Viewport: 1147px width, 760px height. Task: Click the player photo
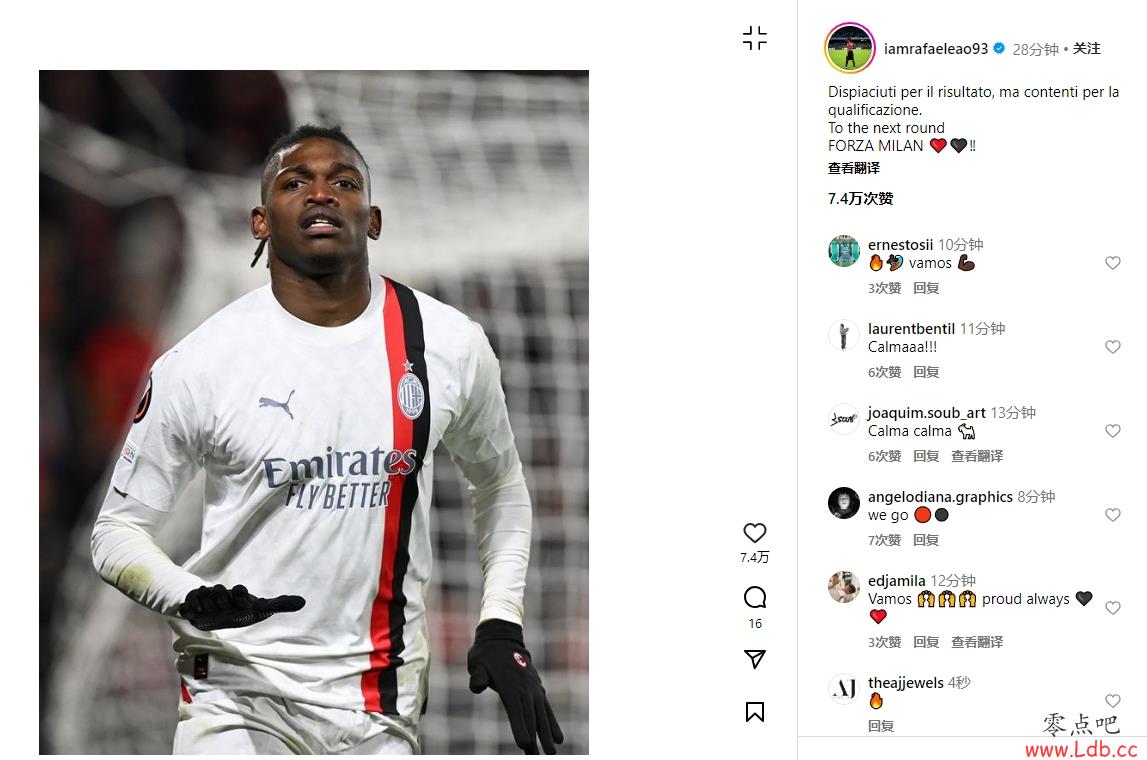314,412
